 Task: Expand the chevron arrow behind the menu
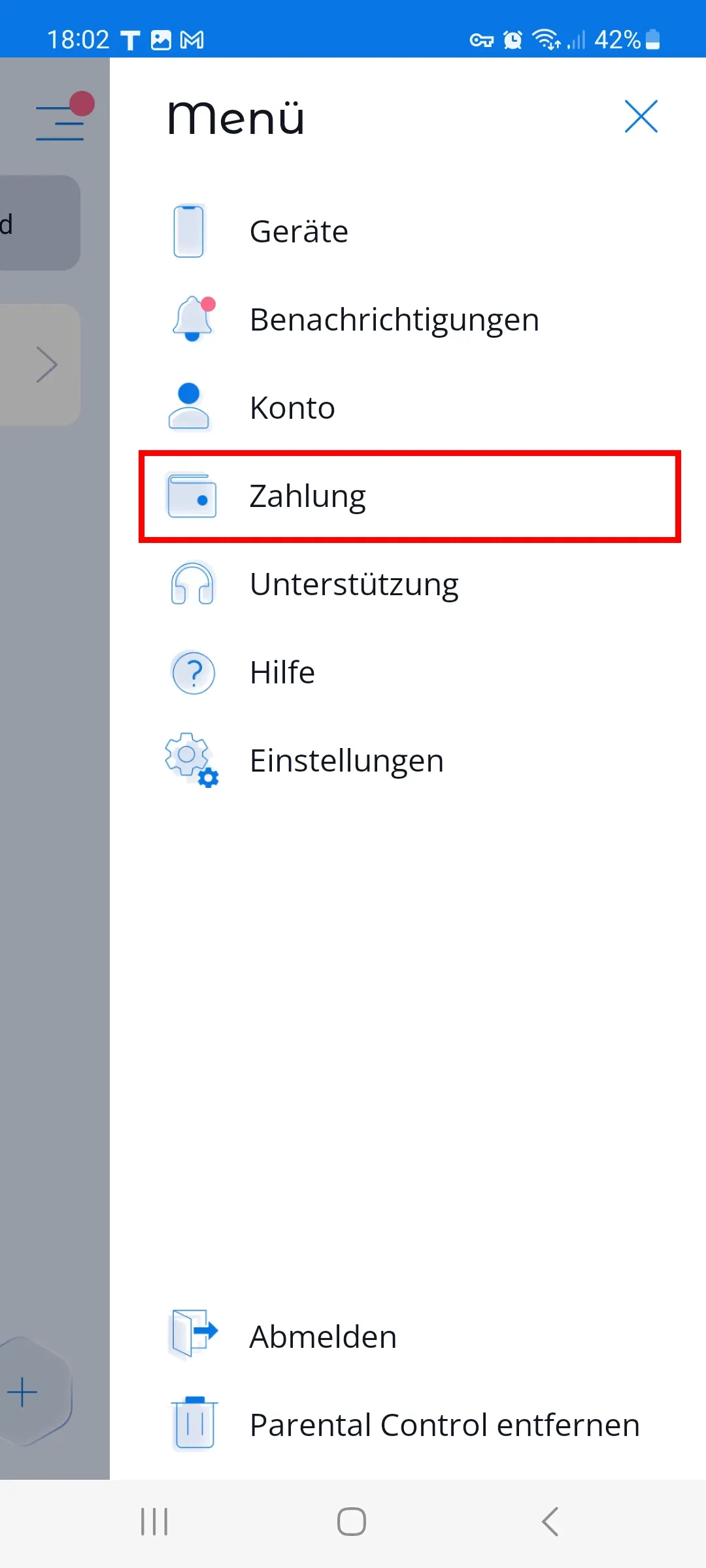pyautogui.click(x=47, y=365)
